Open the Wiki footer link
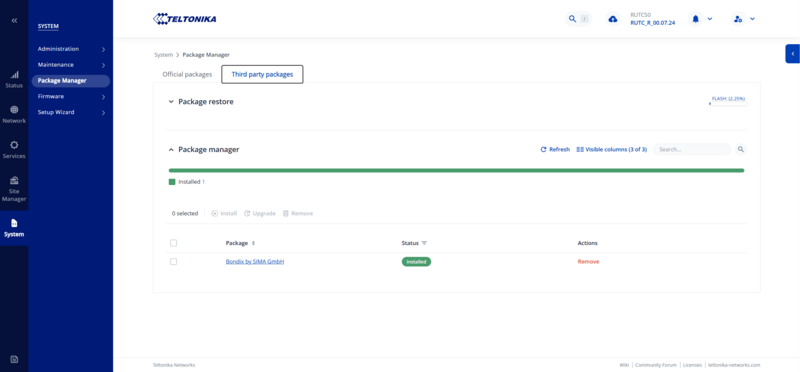The height and width of the screenshot is (372, 800). coord(624,365)
